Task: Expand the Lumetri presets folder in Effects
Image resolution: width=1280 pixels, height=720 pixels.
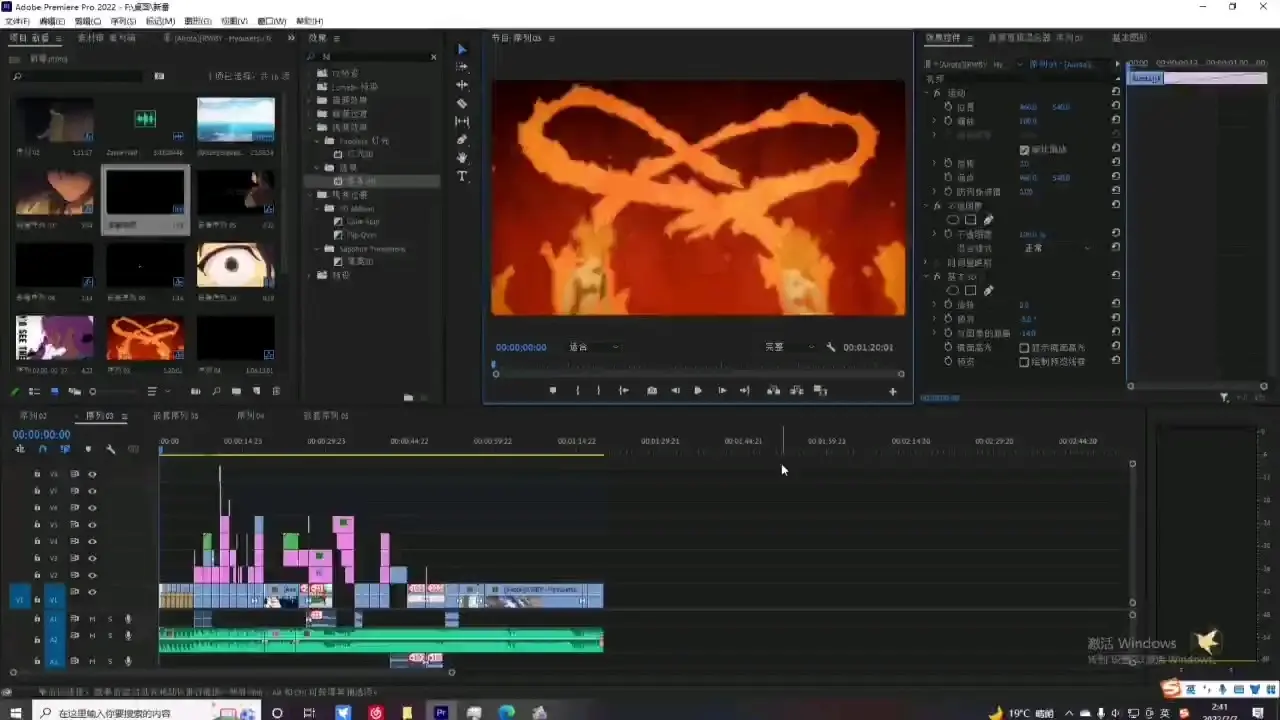Action: coord(311,87)
